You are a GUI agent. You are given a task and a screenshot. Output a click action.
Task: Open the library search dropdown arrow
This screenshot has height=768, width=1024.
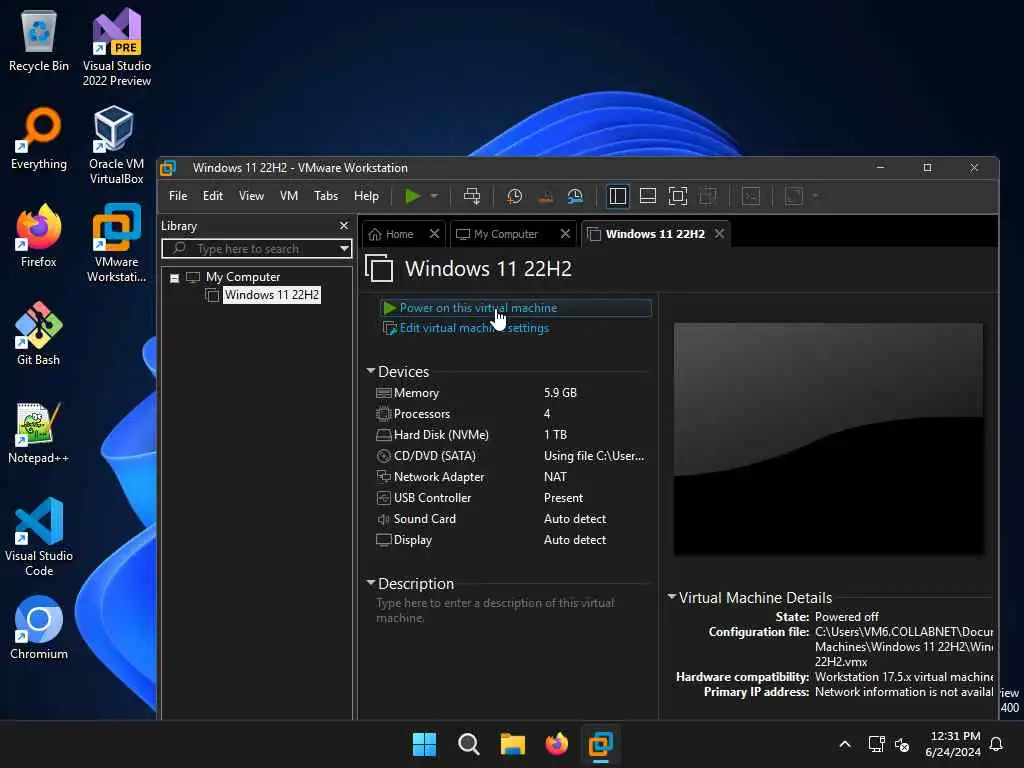[x=344, y=249]
